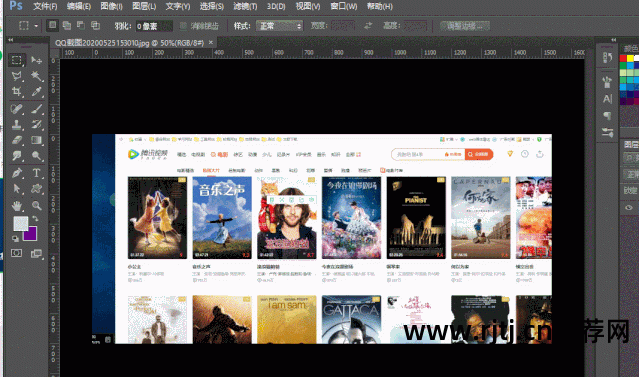This screenshot has height=377, width=639.
Task: Select the Custom Shape tool
Action: tap(37, 189)
